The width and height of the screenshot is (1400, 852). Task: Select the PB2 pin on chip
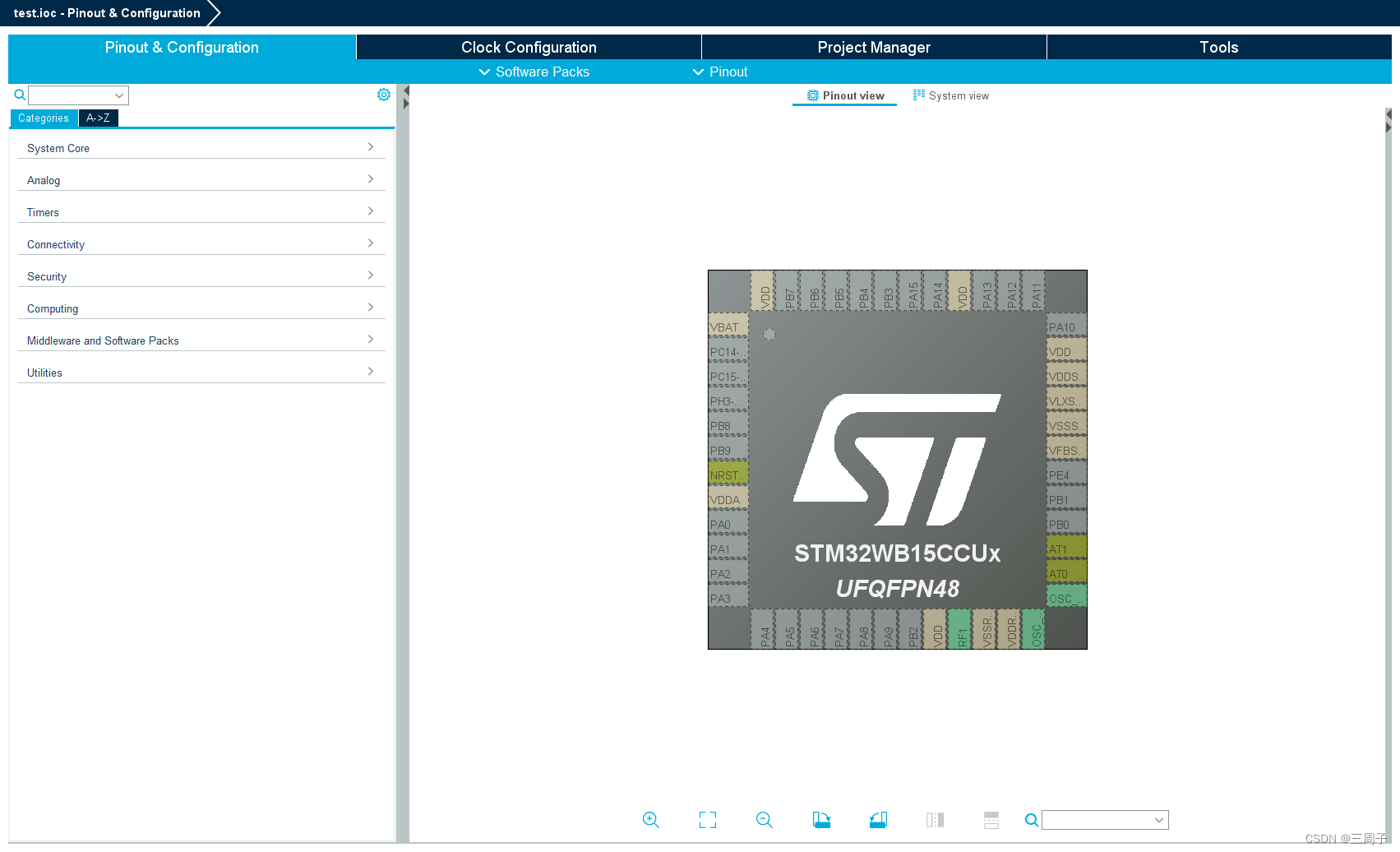[911, 629]
